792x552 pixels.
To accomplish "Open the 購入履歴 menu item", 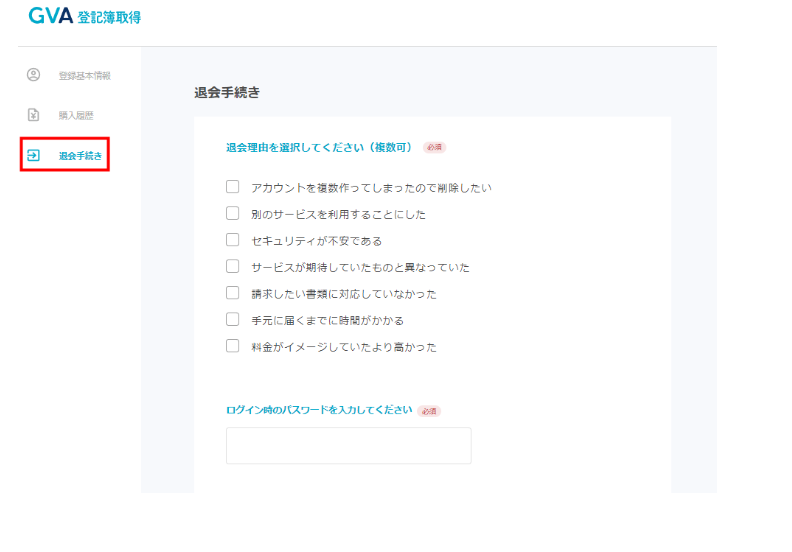I will pyautogui.click(x=76, y=116).
